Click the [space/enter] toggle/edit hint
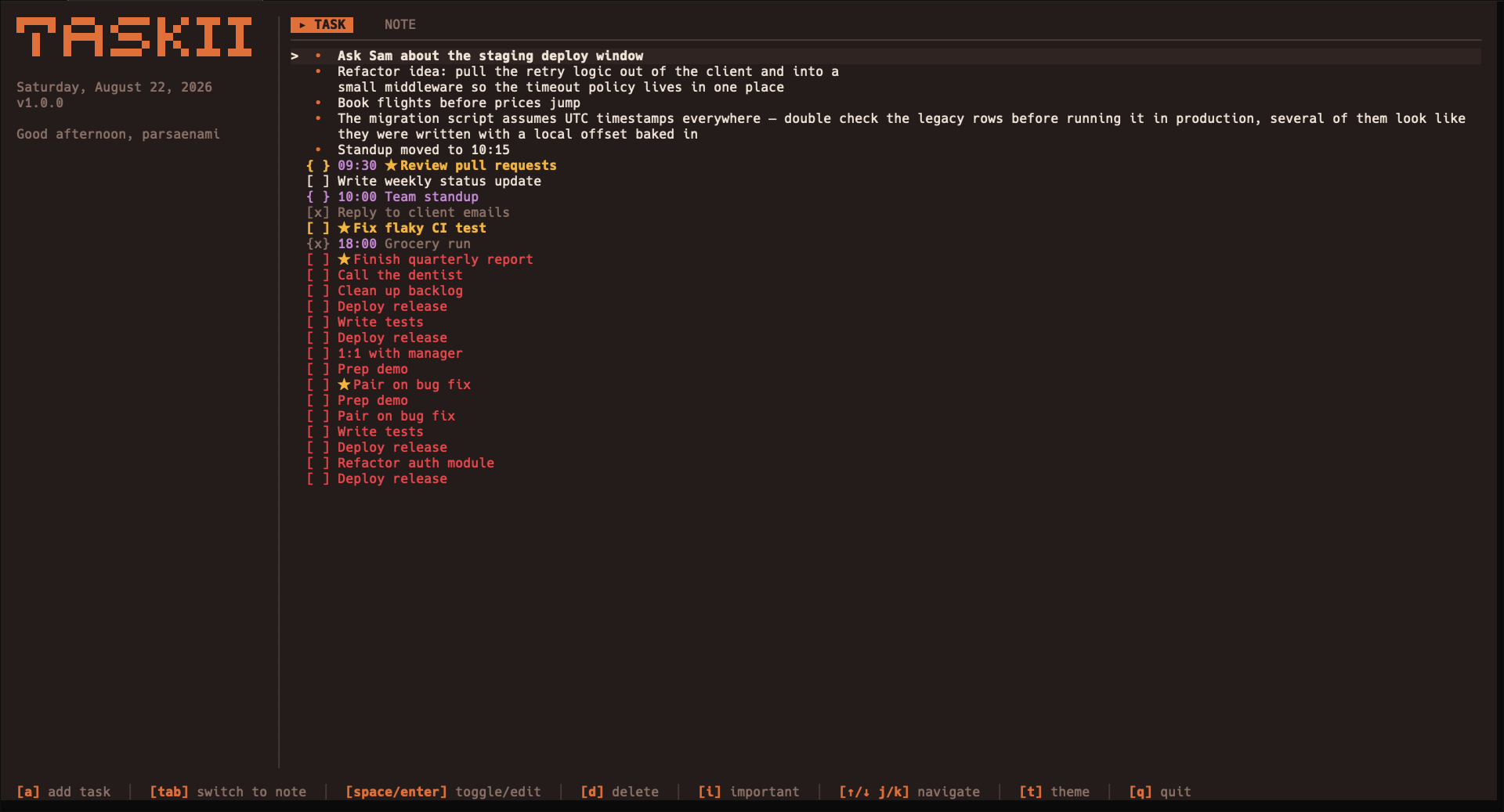The height and width of the screenshot is (812, 1504). coord(443,792)
